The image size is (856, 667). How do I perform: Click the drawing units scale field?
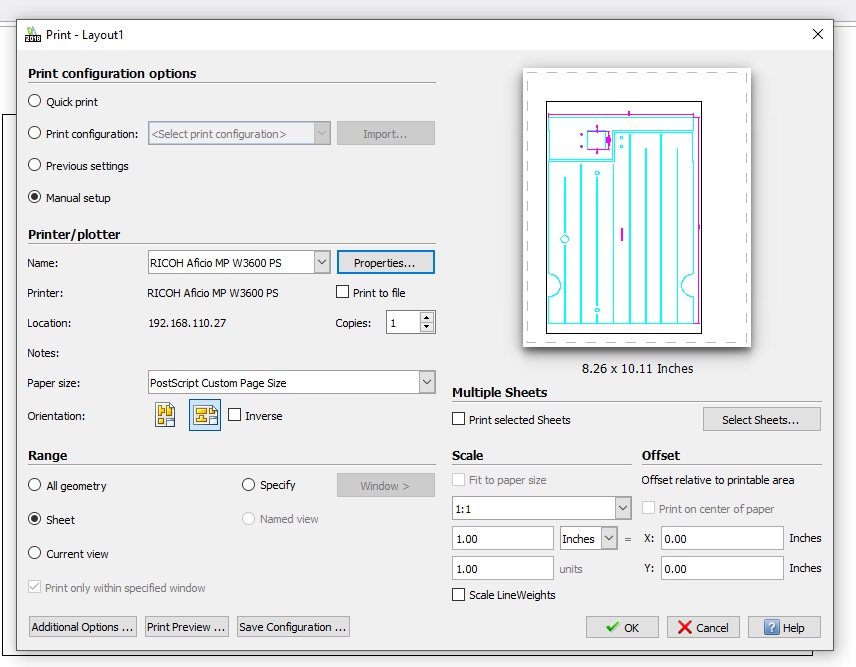[x=502, y=568]
